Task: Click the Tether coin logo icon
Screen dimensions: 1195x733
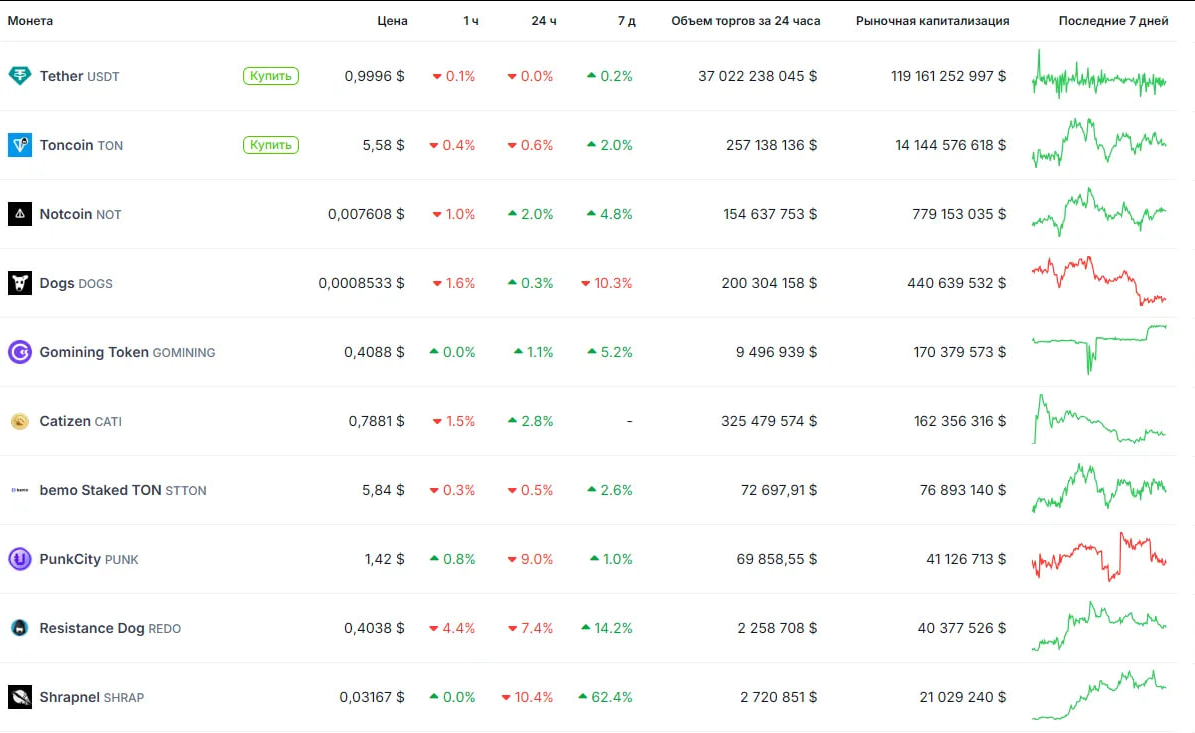Action: click(x=20, y=75)
